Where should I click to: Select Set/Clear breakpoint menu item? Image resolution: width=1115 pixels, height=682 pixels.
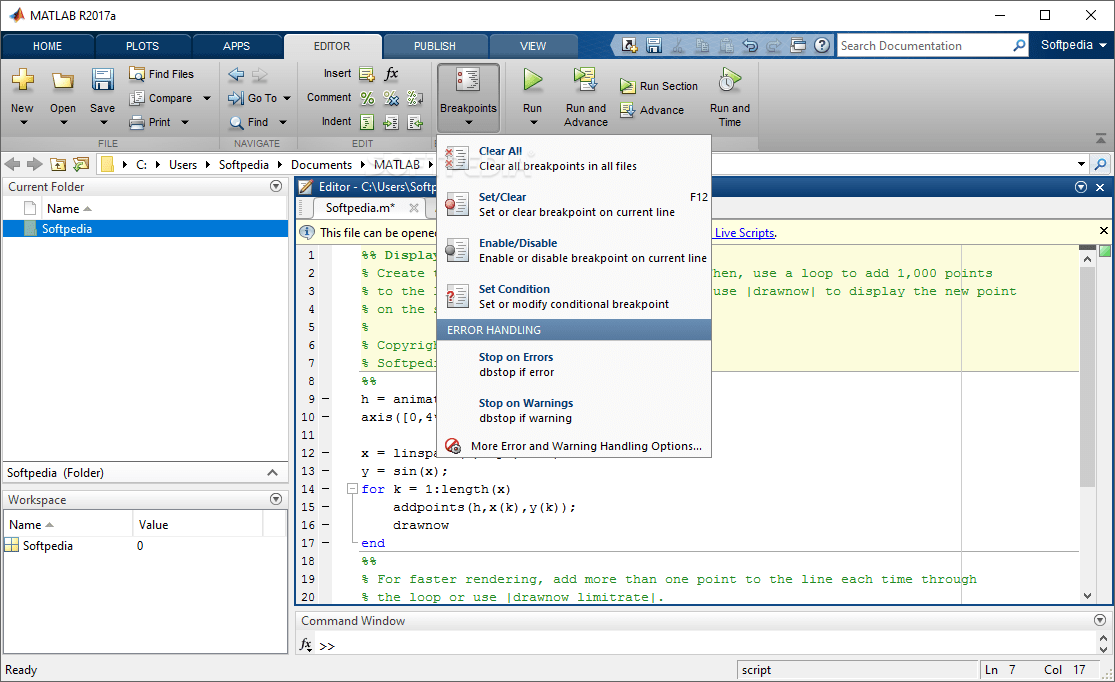(x=574, y=205)
